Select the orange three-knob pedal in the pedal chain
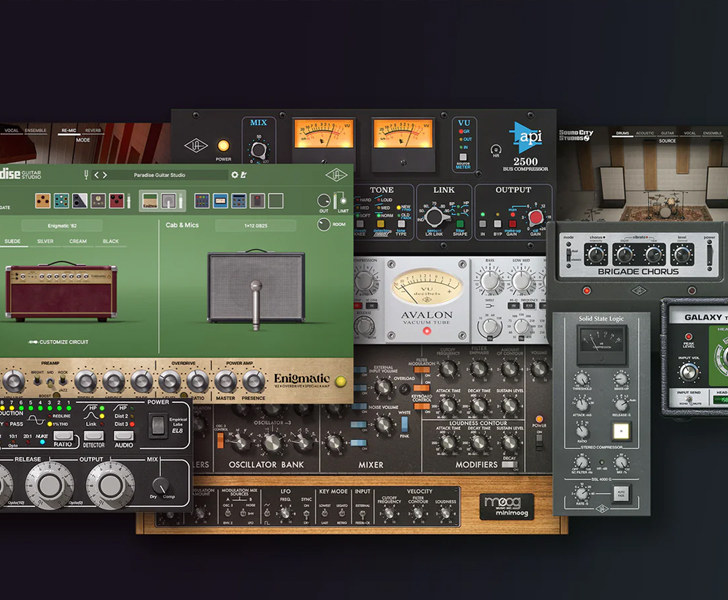This screenshot has width=728, height=600. pyautogui.click(x=43, y=201)
